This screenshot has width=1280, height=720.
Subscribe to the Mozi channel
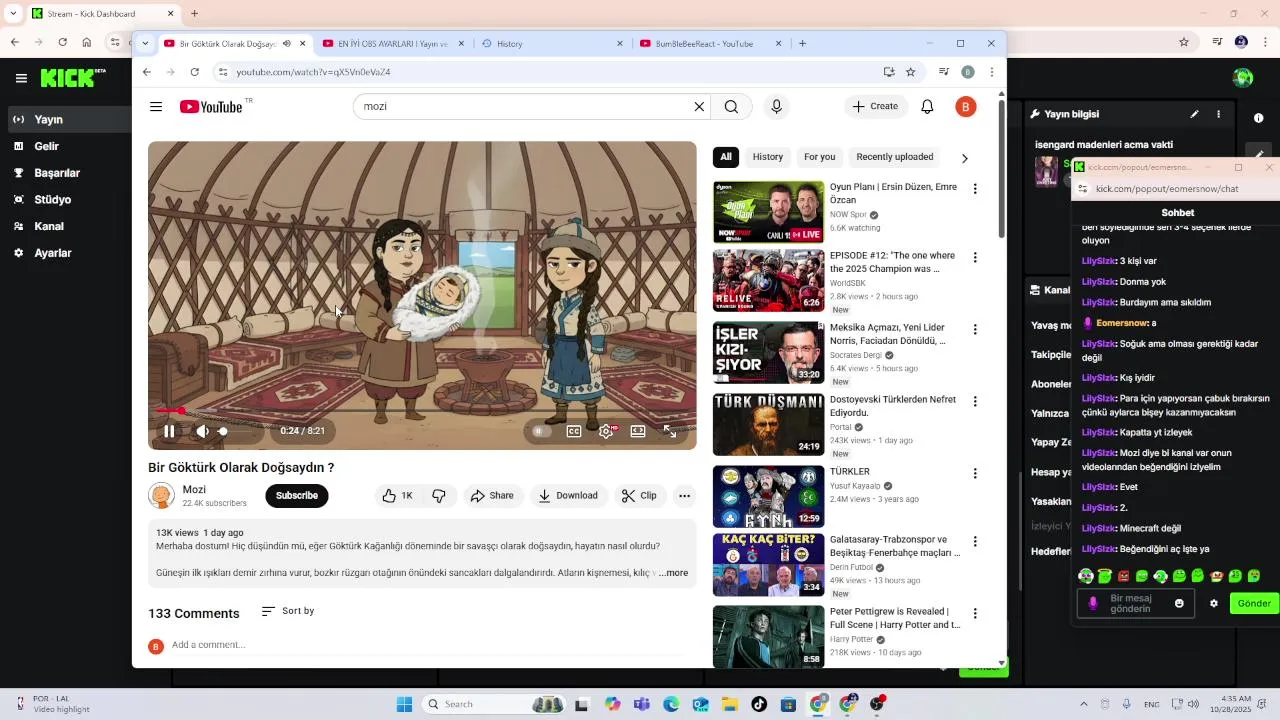click(297, 496)
